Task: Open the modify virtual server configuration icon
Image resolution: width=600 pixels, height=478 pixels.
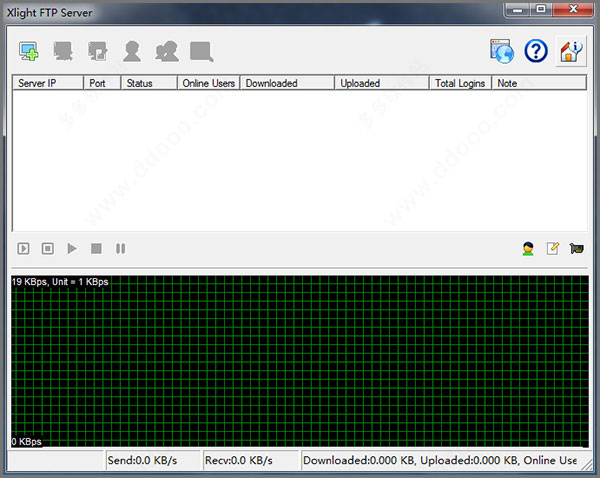Action: tap(98, 51)
